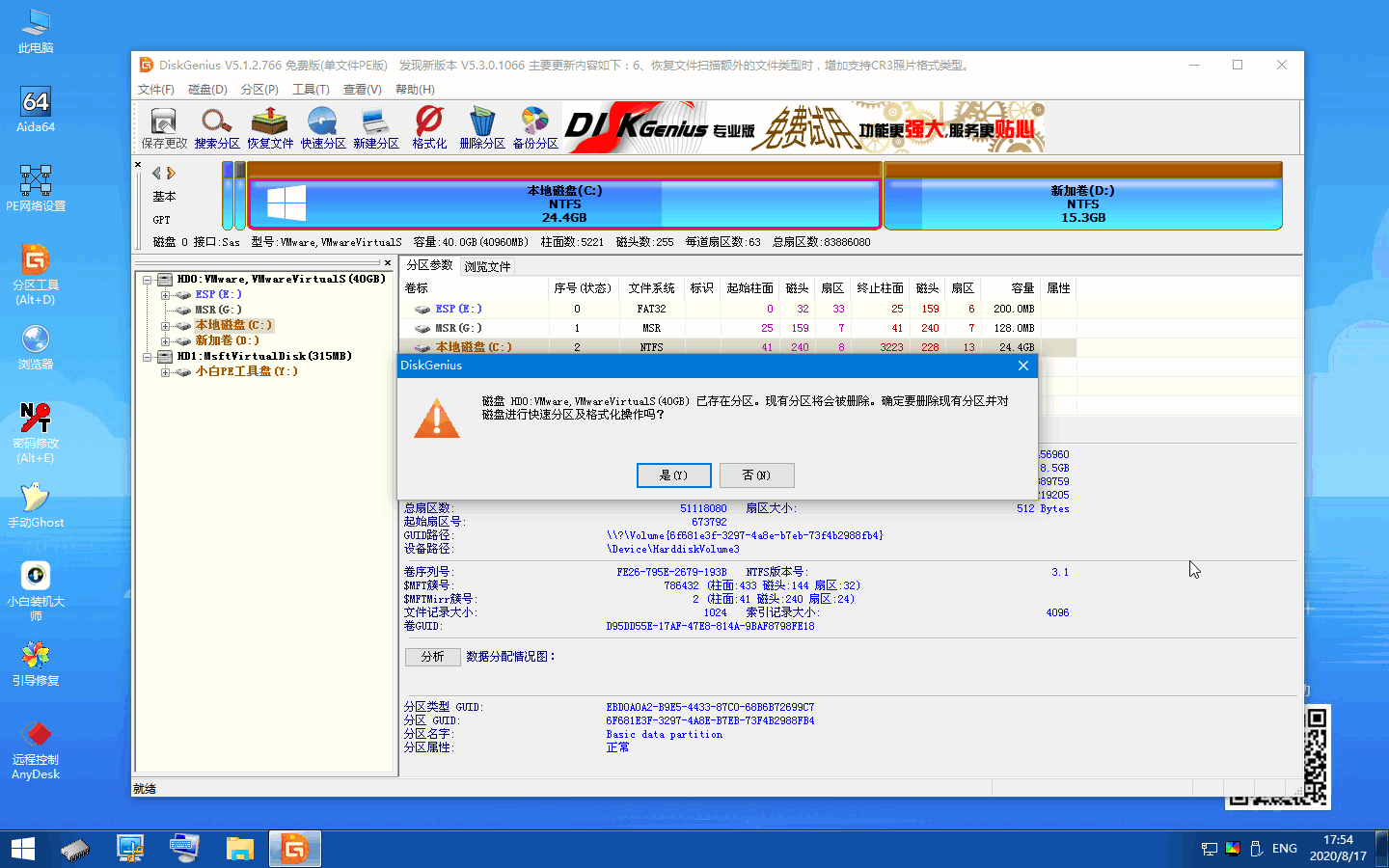Open the 格式化 format tool
Screen dimensions: 1389x868
pos(428,126)
